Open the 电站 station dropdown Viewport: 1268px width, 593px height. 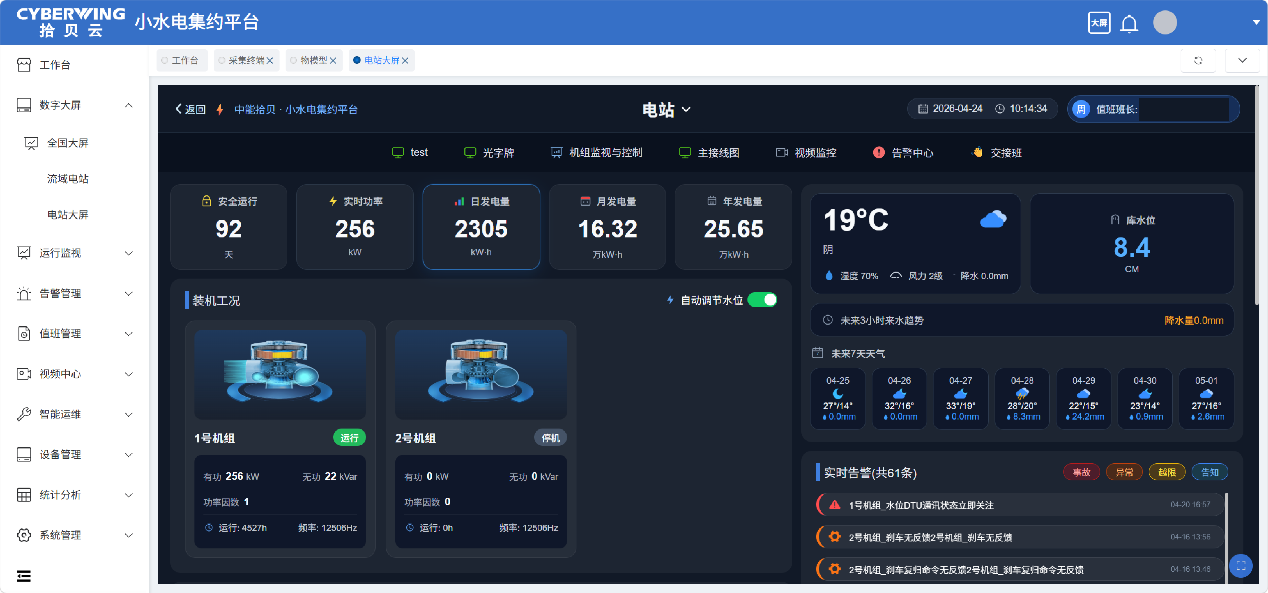click(666, 110)
